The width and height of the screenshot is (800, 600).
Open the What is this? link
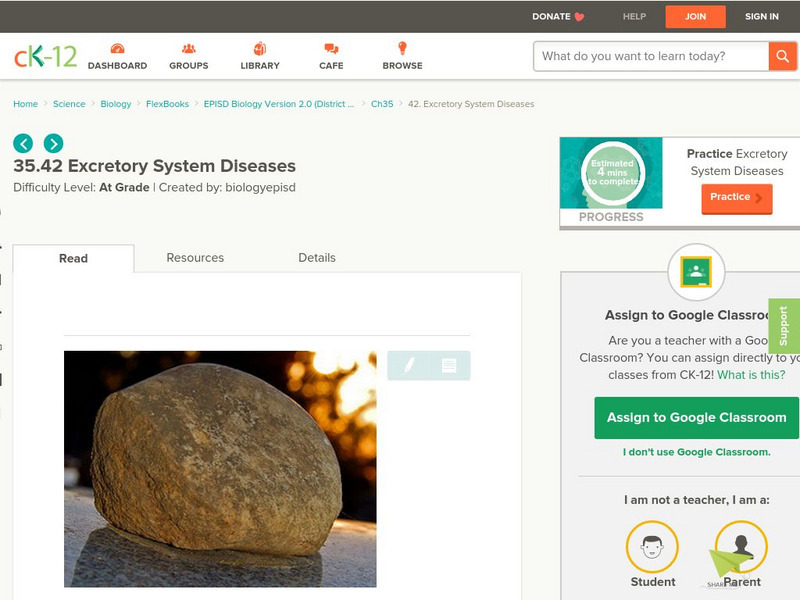click(751, 375)
